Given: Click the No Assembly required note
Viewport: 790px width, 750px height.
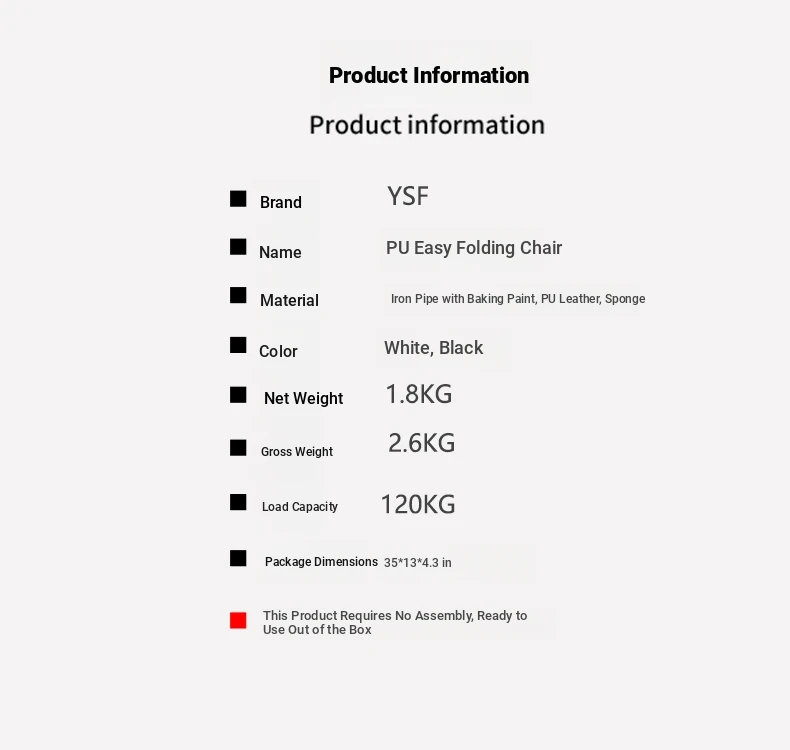Looking at the screenshot, I should pyautogui.click(x=395, y=622).
